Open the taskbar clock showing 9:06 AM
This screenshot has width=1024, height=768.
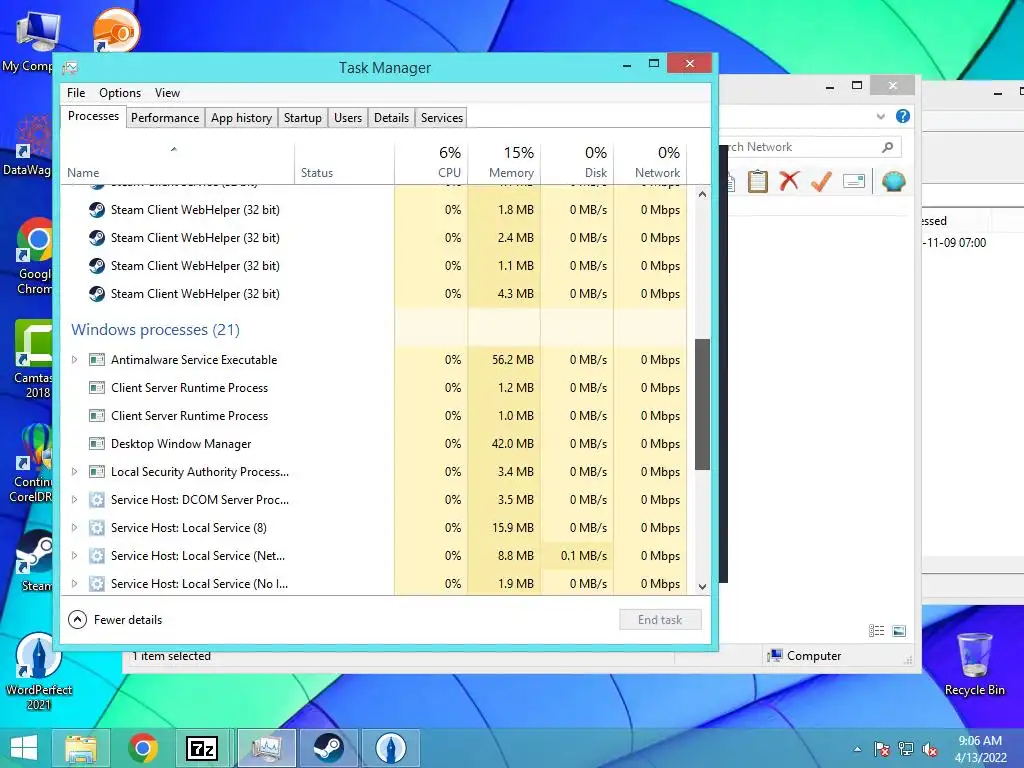pos(980,749)
